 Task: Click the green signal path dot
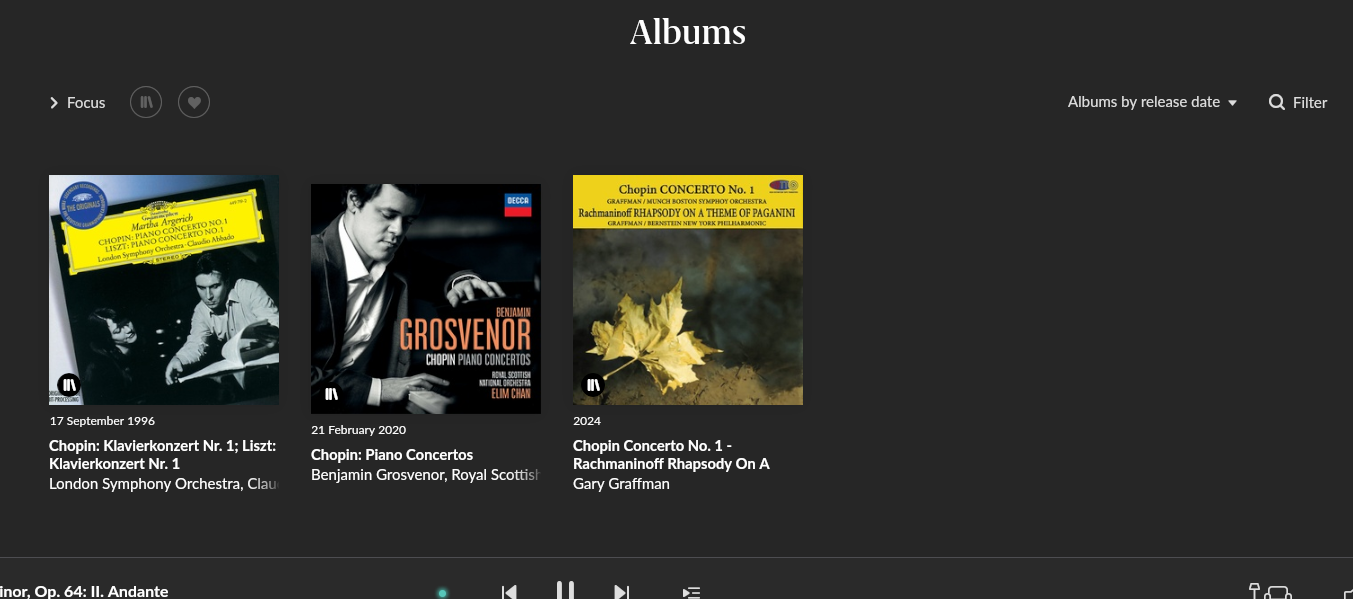pyautogui.click(x=442, y=593)
